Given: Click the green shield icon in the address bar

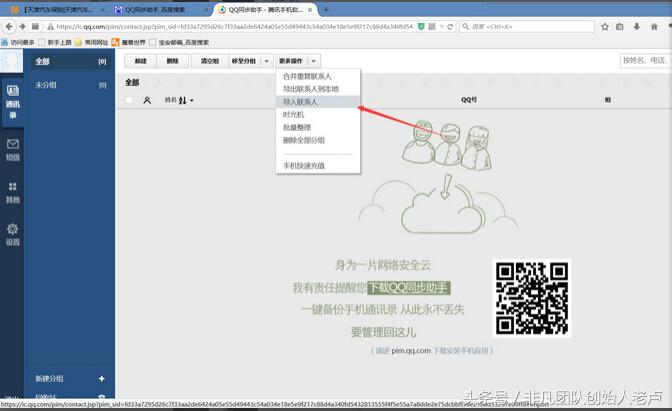Looking at the screenshot, I should pos(421,27).
